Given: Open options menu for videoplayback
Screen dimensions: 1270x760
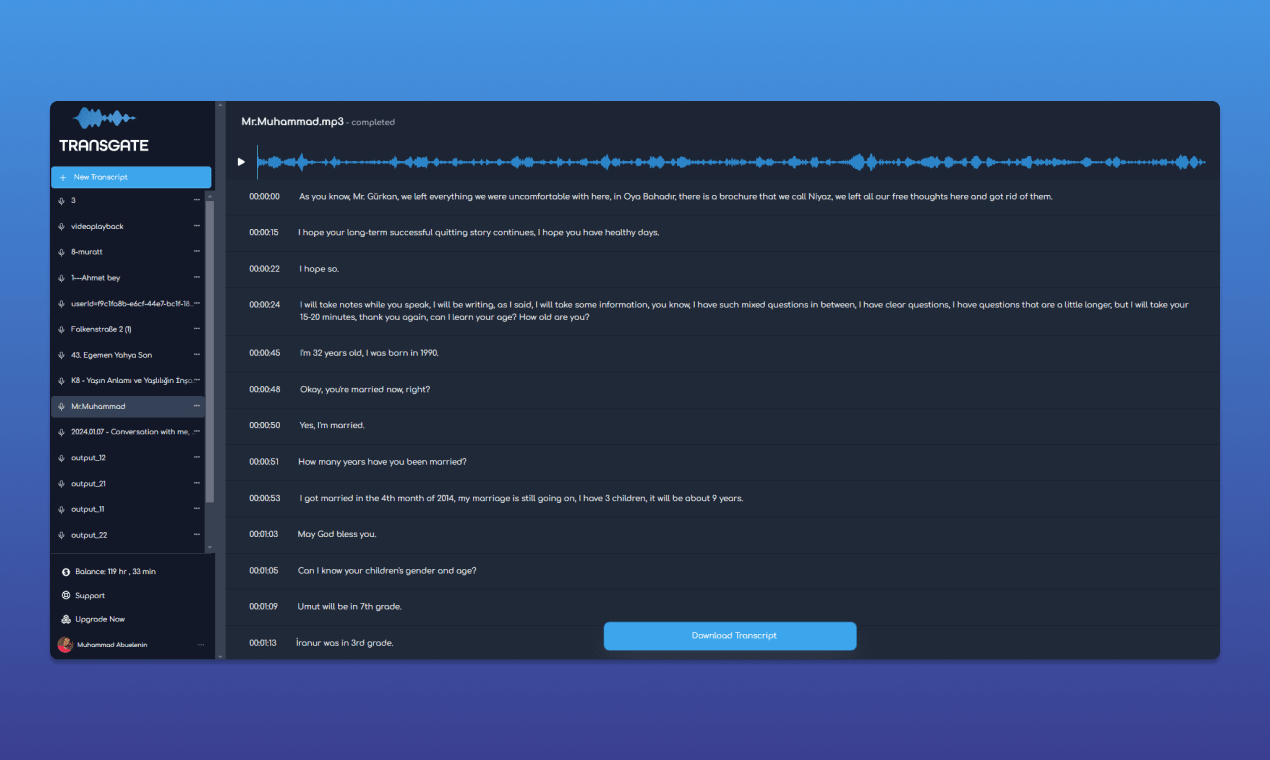Looking at the screenshot, I should (197, 226).
